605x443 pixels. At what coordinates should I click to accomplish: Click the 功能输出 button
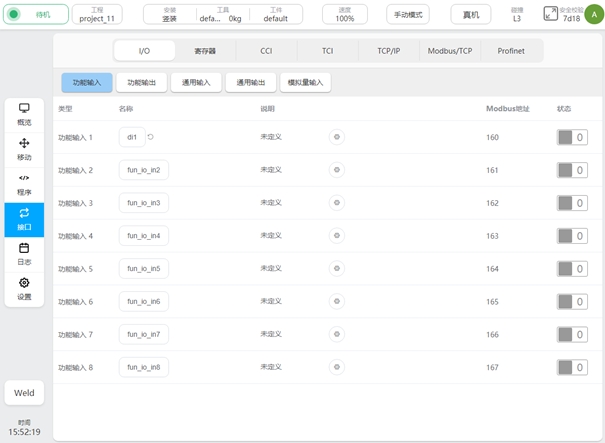tap(141, 83)
